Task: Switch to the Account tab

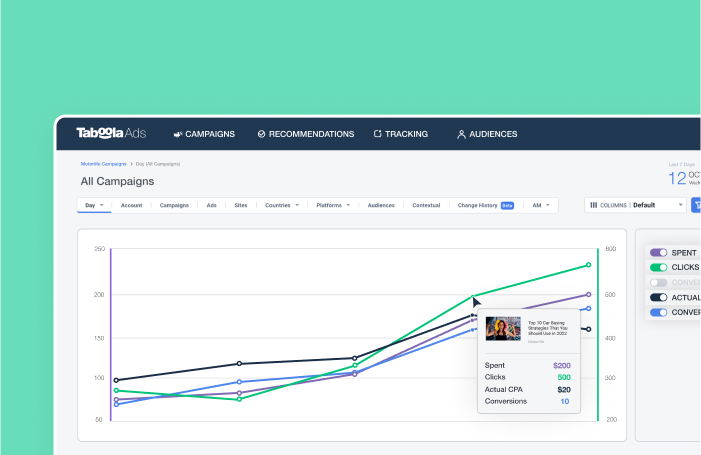Action: [x=131, y=205]
